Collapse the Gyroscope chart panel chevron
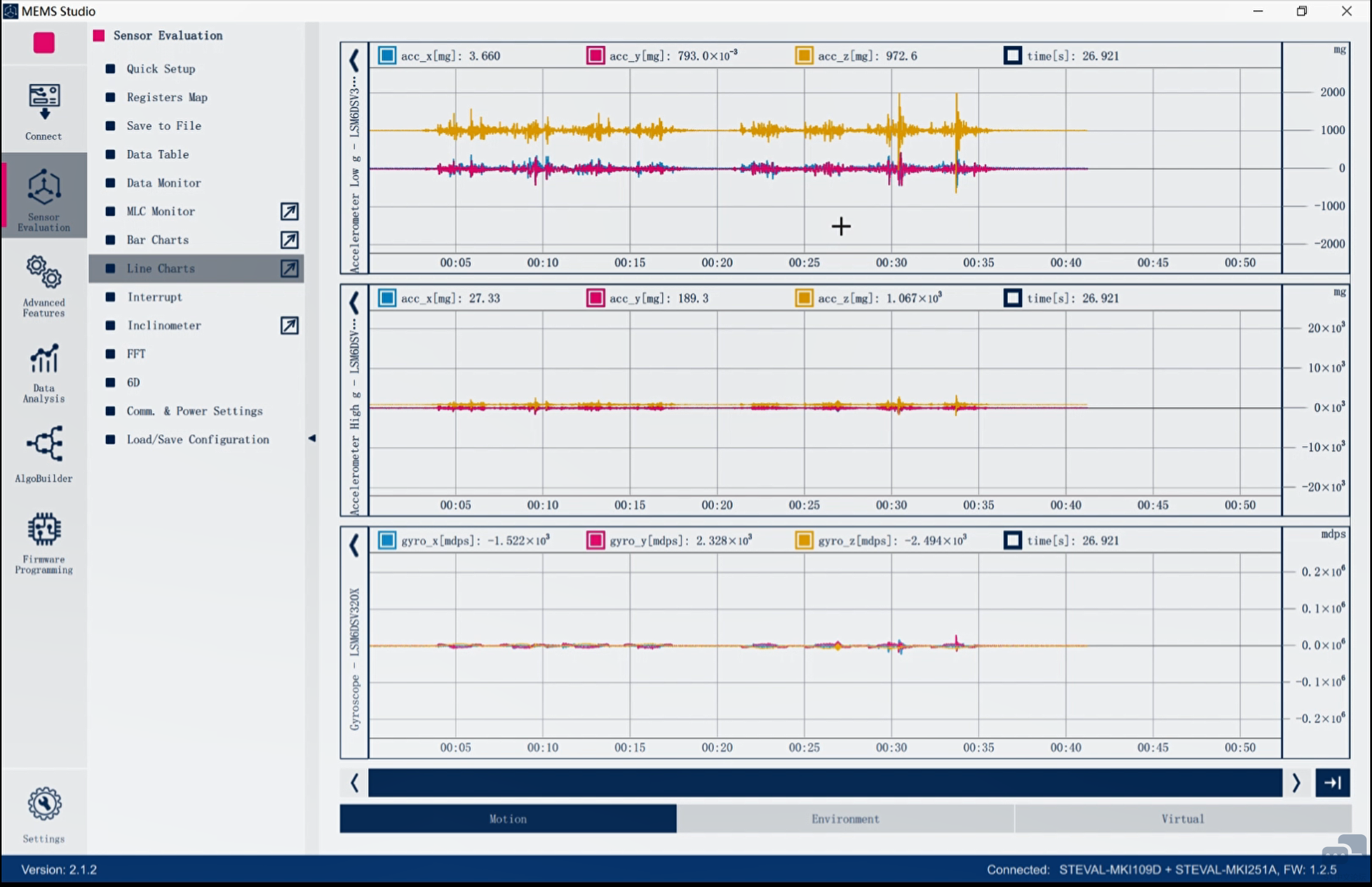The width and height of the screenshot is (1372, 887). click(x=354, y=545)
